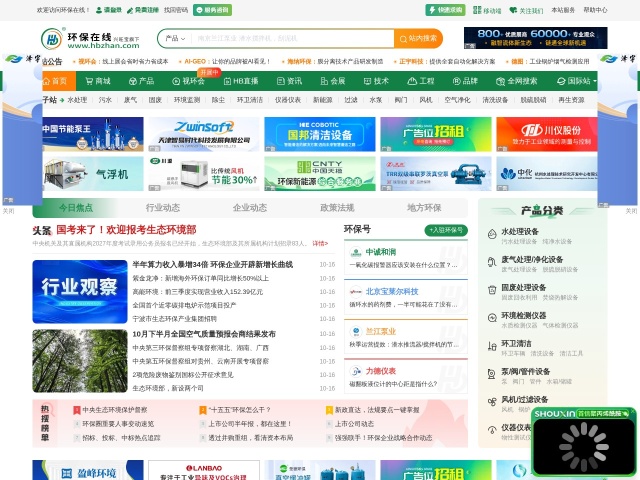Image resolution: width=640 pixels, height=480 pixels.
Task: Select the 今日焦点 tab
Action: 76,208
